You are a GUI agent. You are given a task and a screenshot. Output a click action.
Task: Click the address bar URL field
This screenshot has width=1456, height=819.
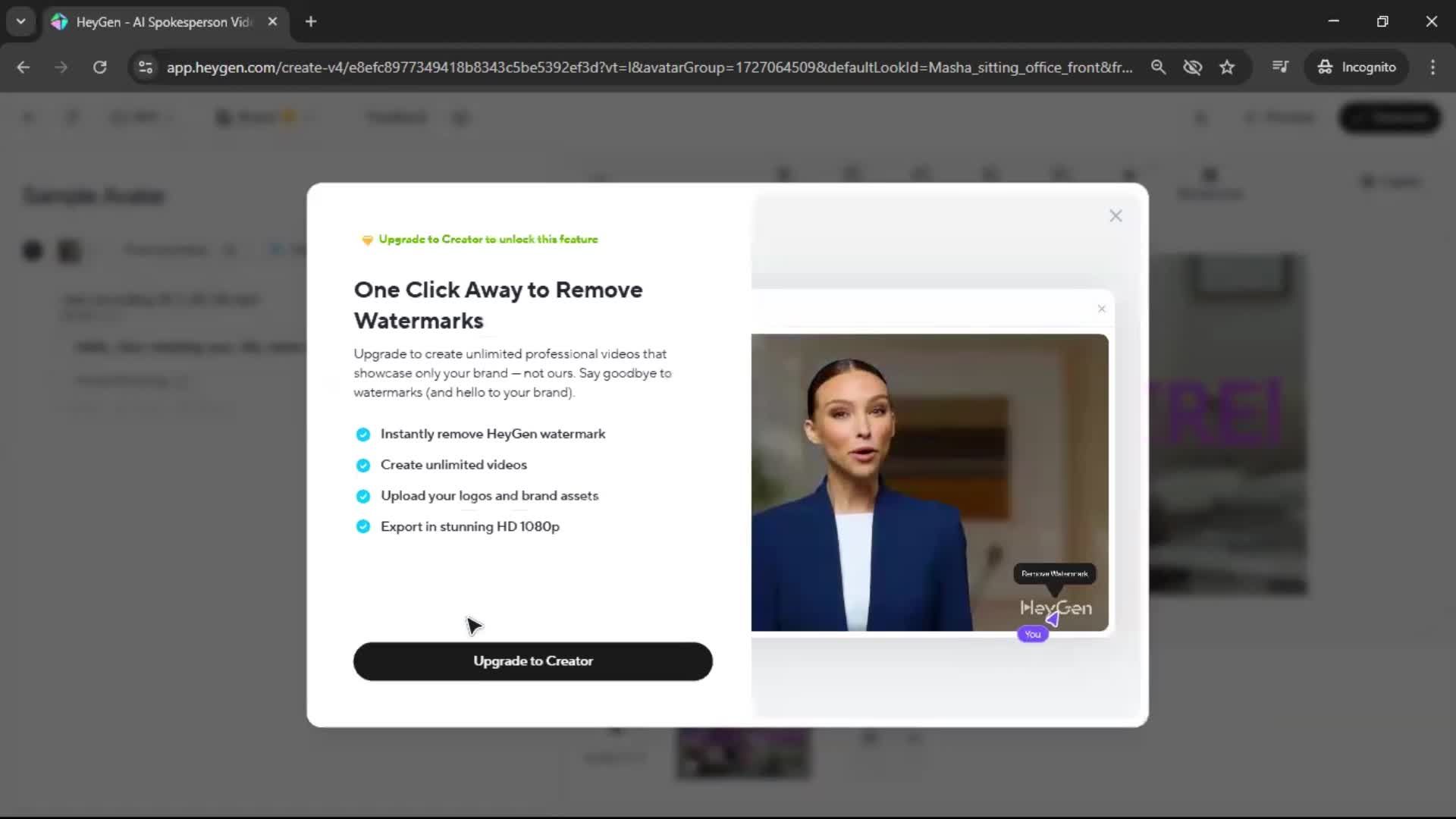click(x=648, y=67)
